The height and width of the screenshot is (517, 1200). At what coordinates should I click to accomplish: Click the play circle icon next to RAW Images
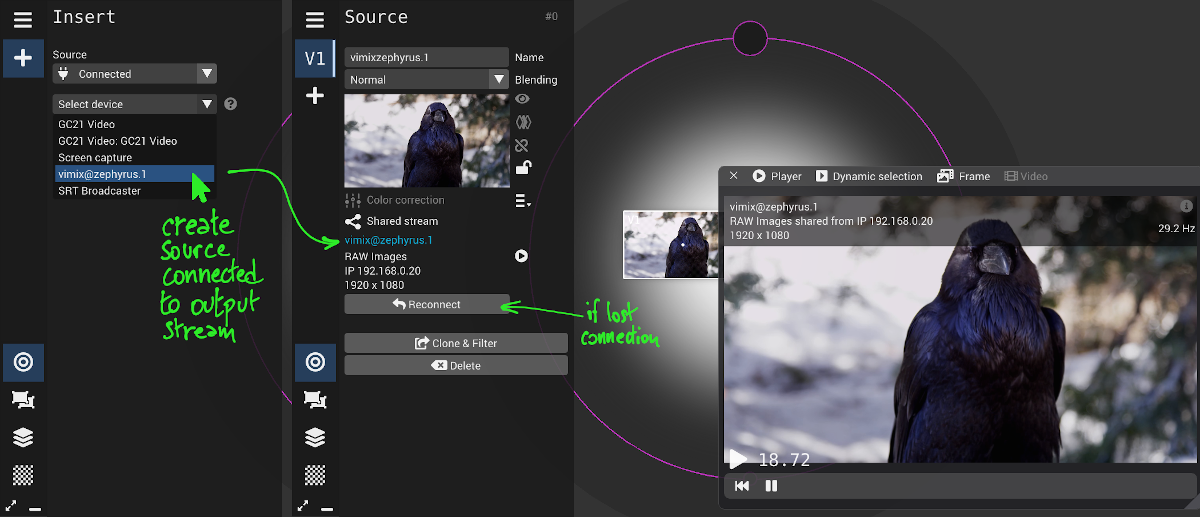(522, 256)
